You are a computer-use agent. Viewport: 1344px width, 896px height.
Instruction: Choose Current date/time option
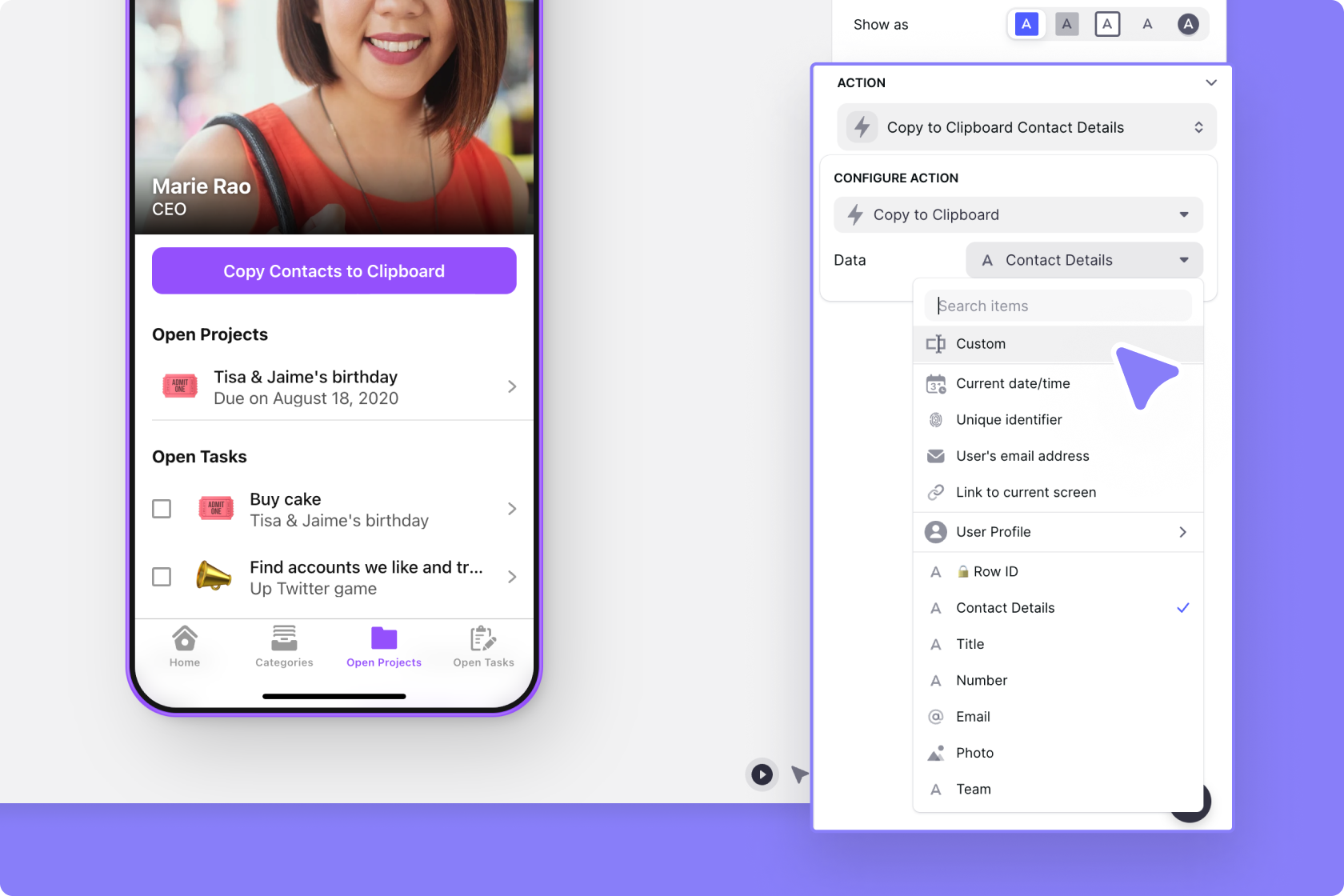1013,384
